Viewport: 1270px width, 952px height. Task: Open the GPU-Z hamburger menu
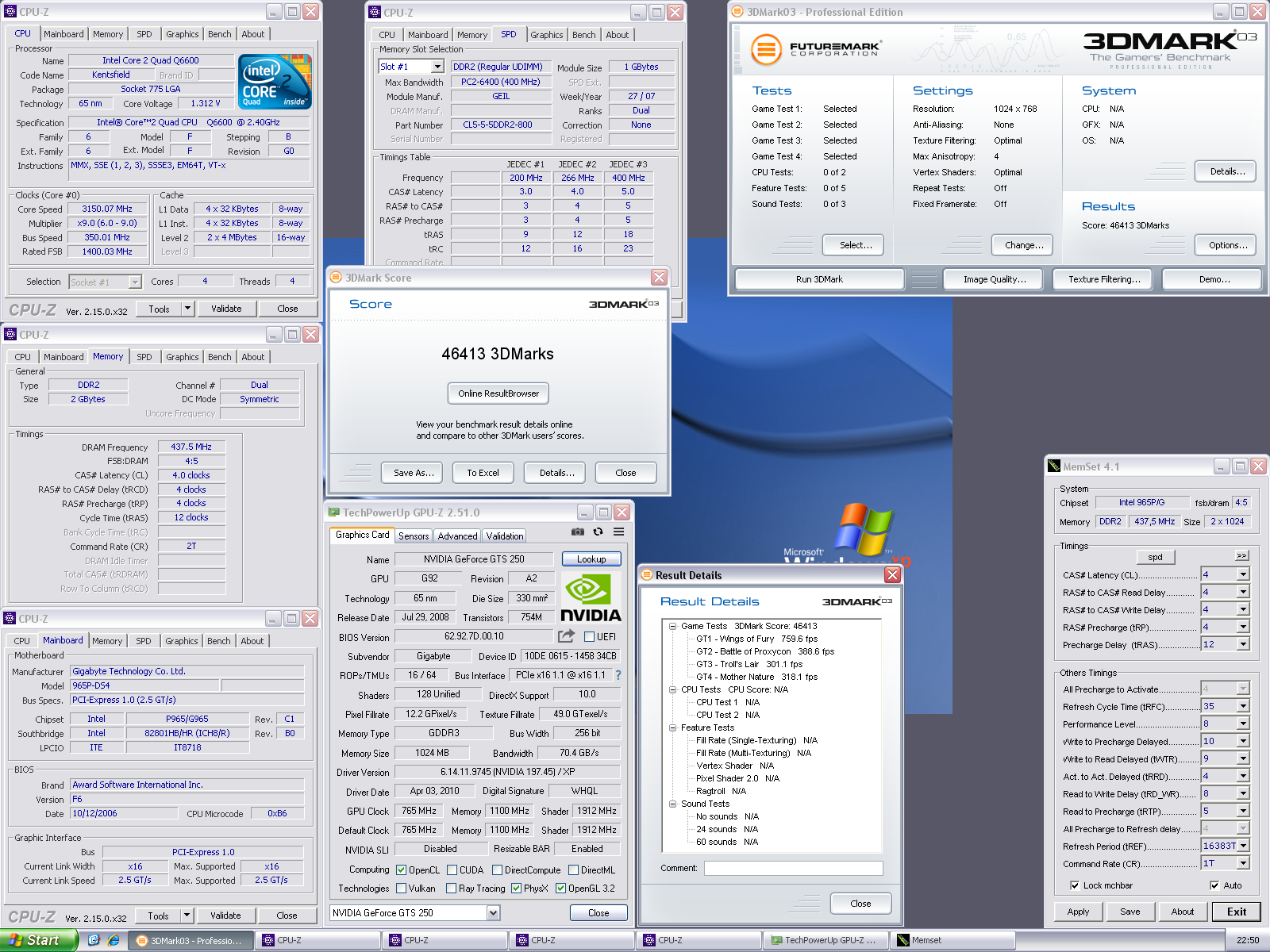point(618,532)
